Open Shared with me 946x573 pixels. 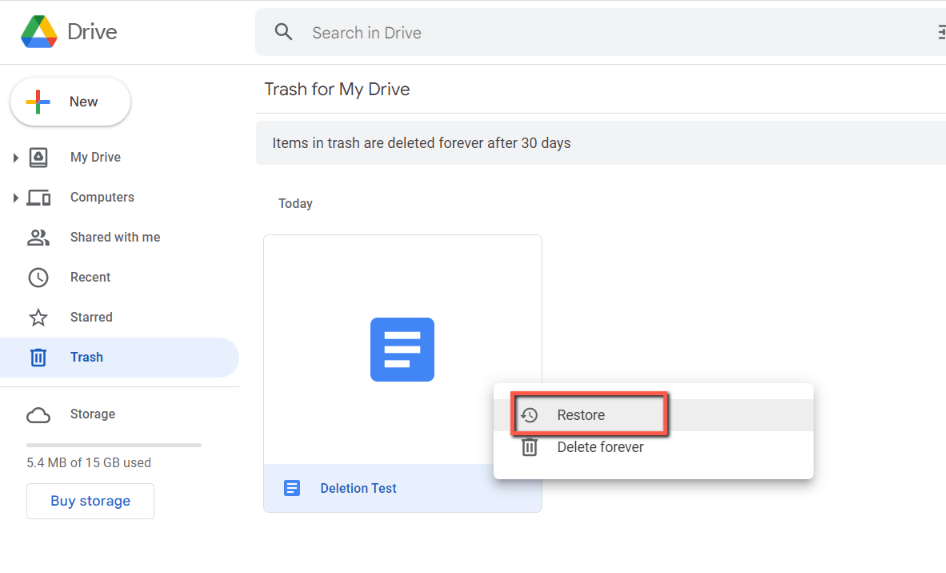click(115, 237)
